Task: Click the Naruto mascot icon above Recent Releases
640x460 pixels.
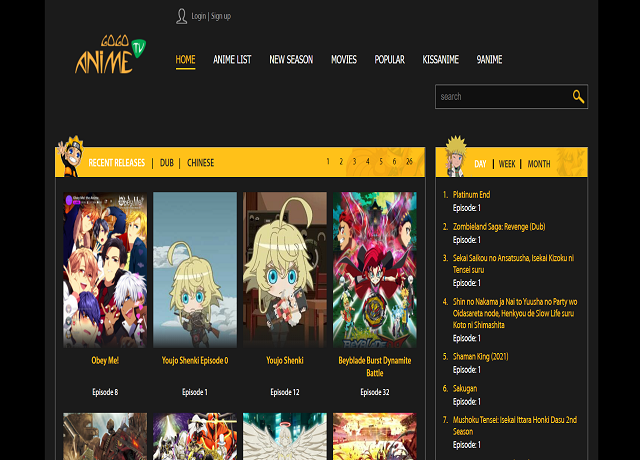Action: click(71, 152)
